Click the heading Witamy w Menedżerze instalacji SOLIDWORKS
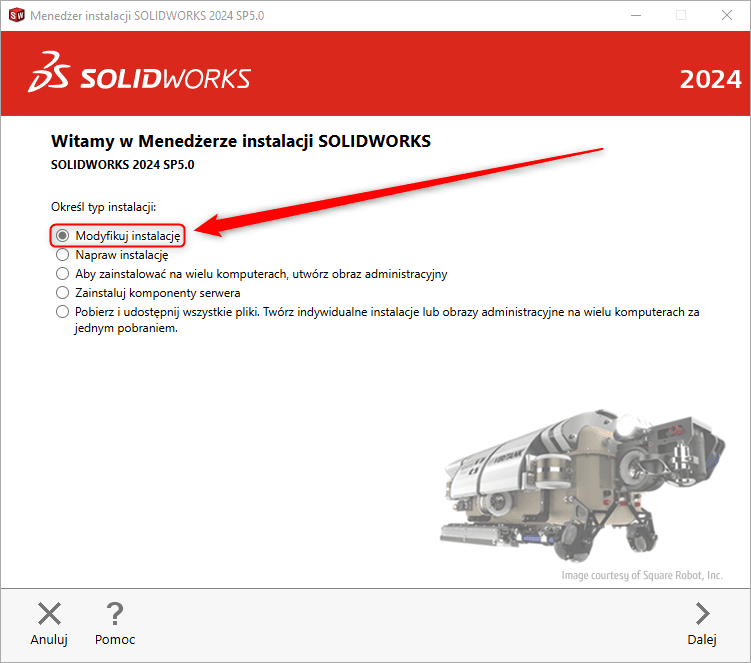 [241, 141]
